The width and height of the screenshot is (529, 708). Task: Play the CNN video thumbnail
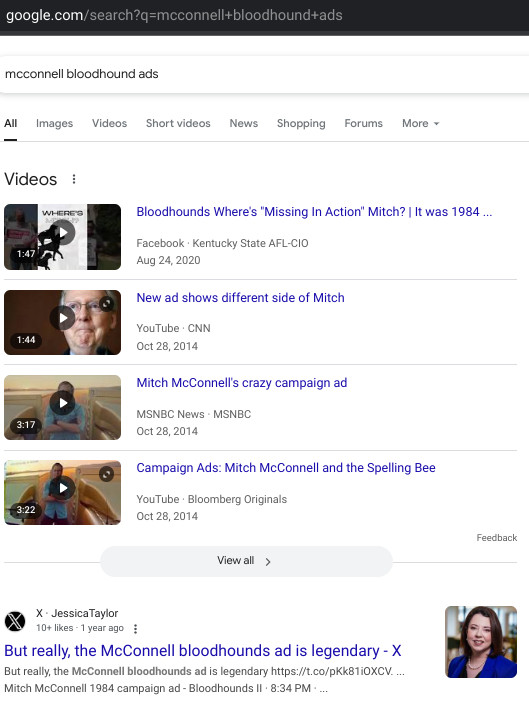click(63, 322)
